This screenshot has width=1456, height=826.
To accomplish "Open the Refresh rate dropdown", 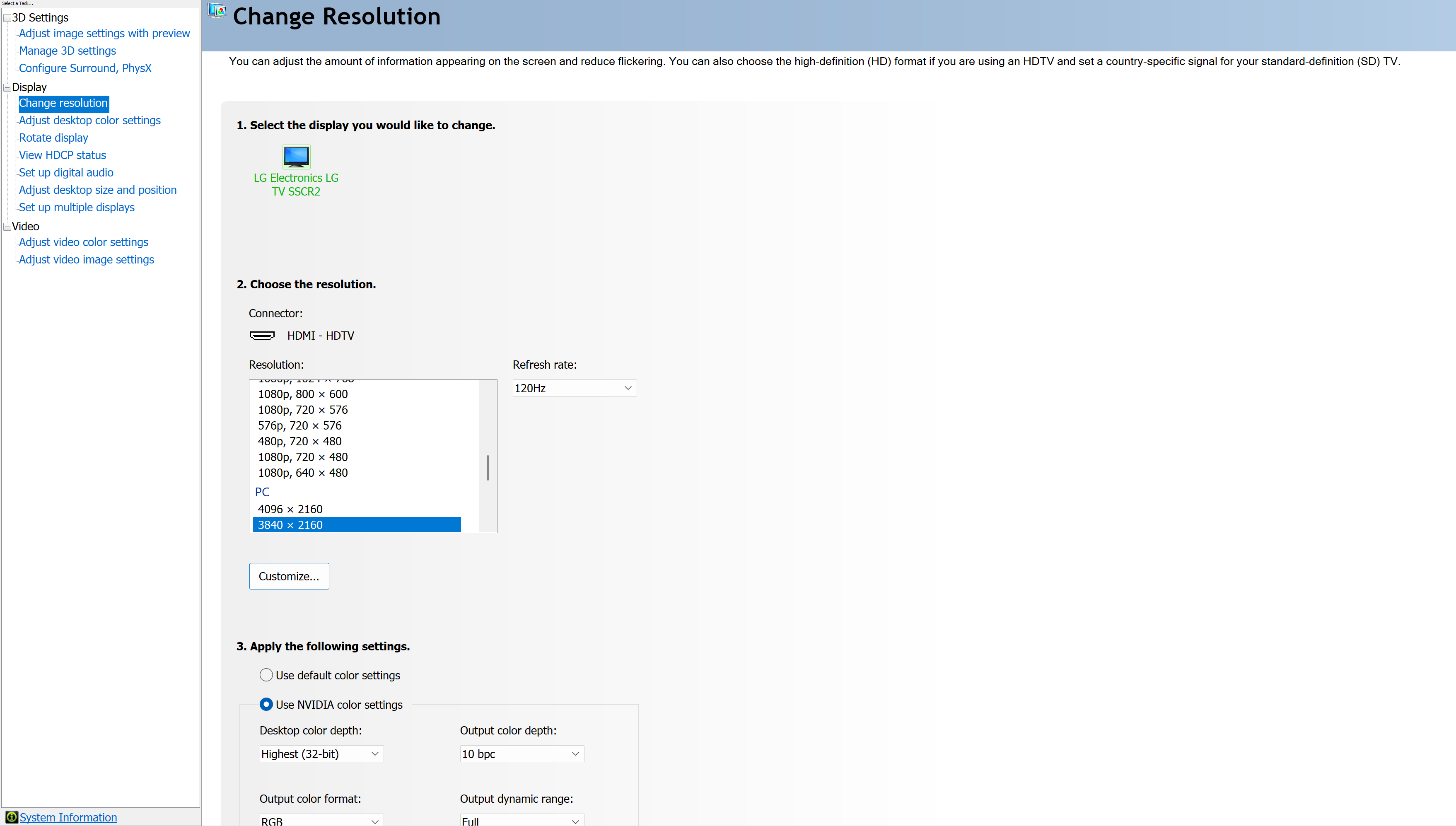I will 574,388.
